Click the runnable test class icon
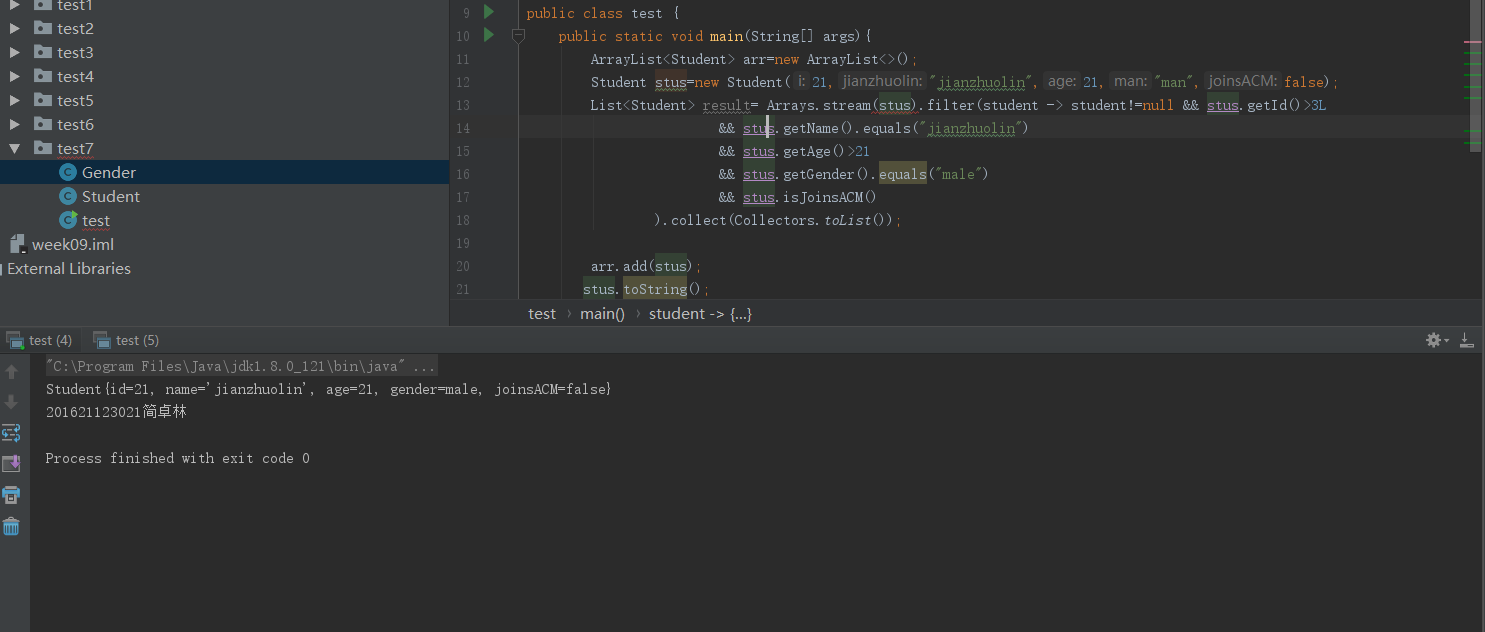The image size is (1485, 632). 68,220
